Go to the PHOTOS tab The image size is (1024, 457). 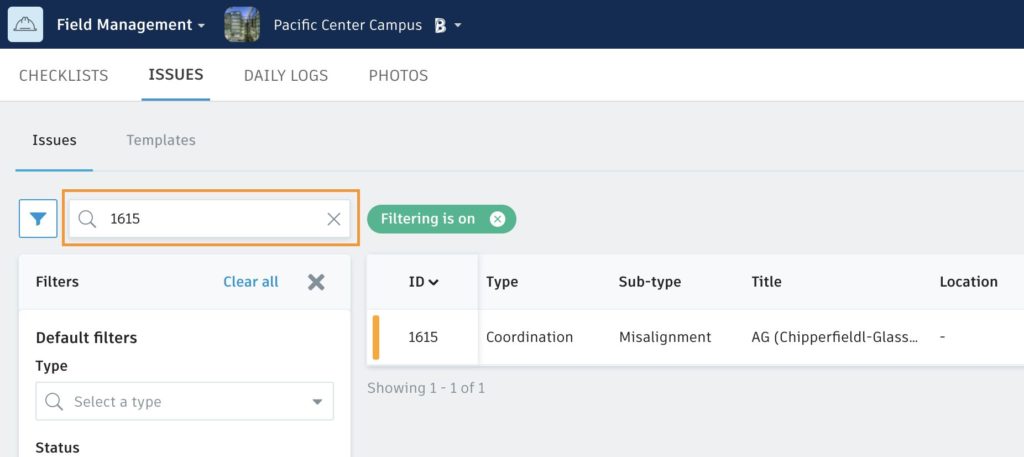click(398, 76)
